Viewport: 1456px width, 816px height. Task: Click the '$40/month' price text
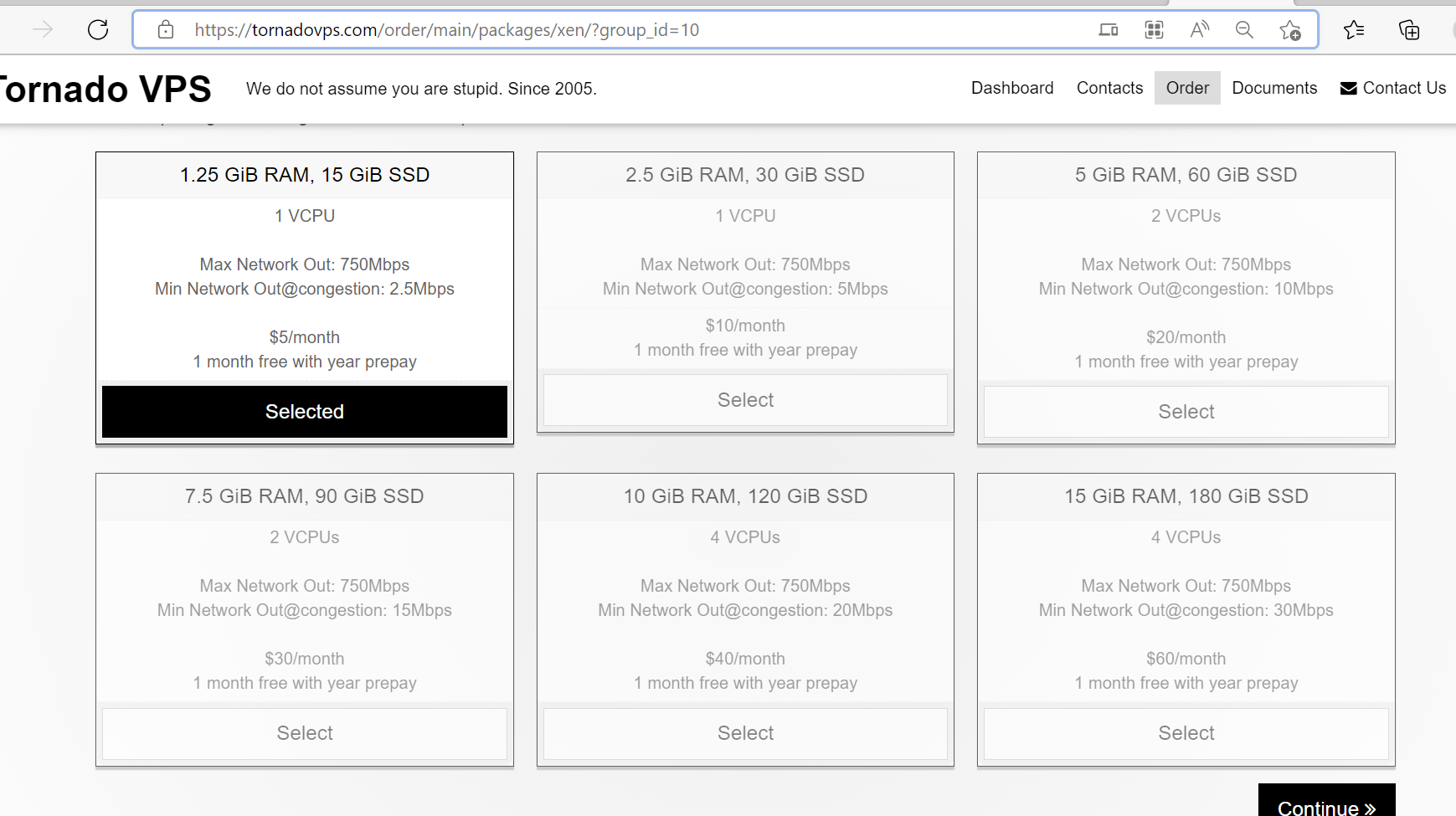click(x=745, y=659)
